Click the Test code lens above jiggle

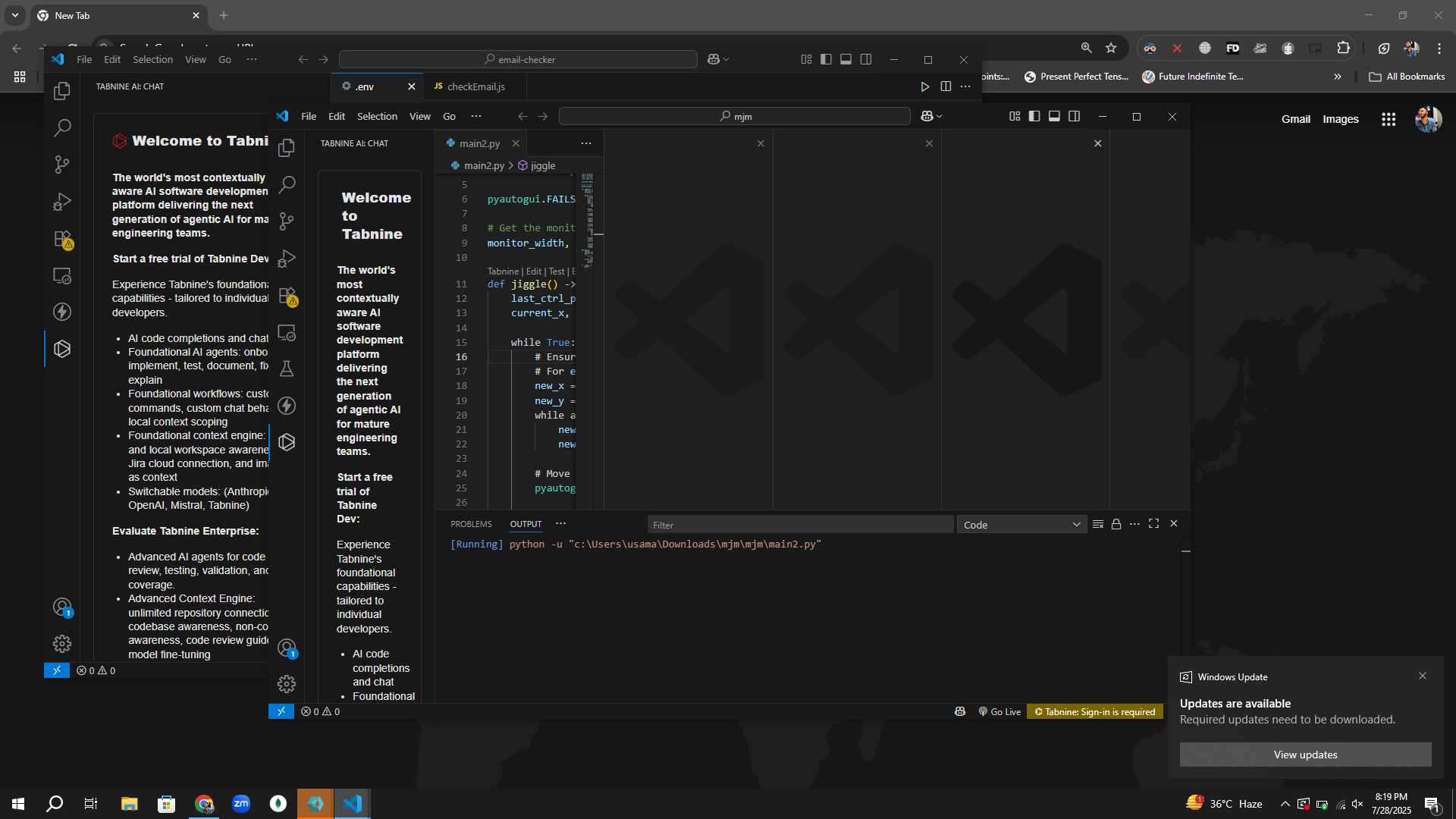coord(557,271)
